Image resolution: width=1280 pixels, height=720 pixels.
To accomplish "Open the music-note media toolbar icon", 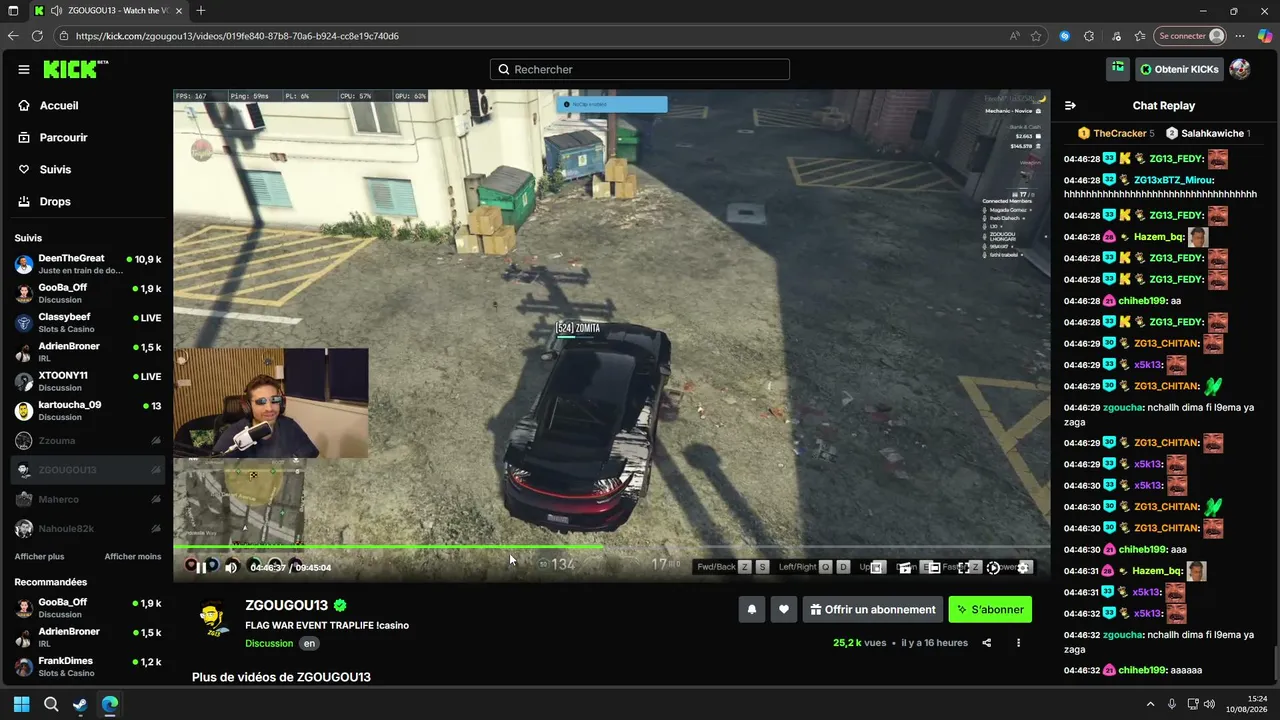I will pos(1116,36).
